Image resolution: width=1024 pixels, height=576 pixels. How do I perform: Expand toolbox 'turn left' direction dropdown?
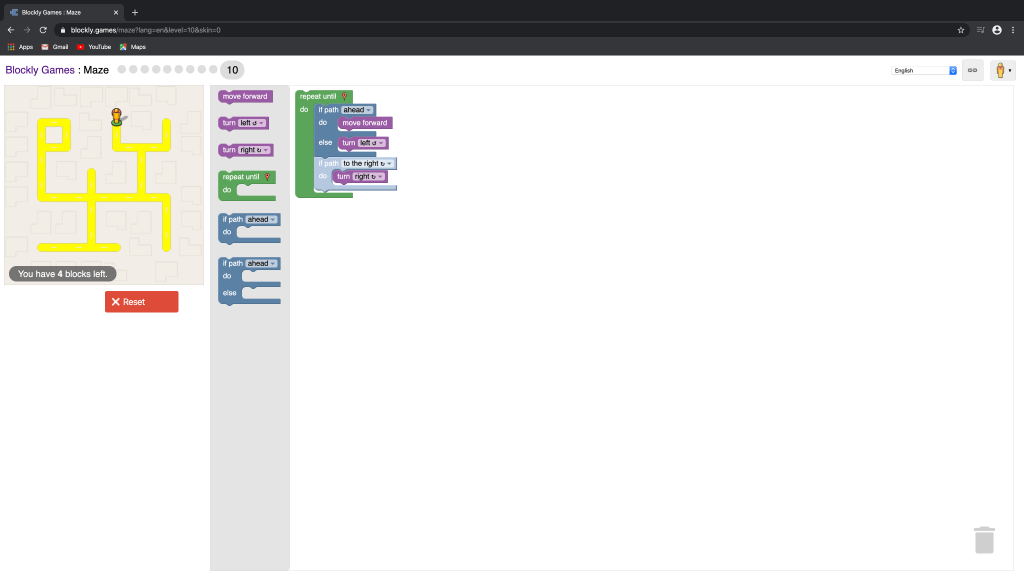point(251,123)
